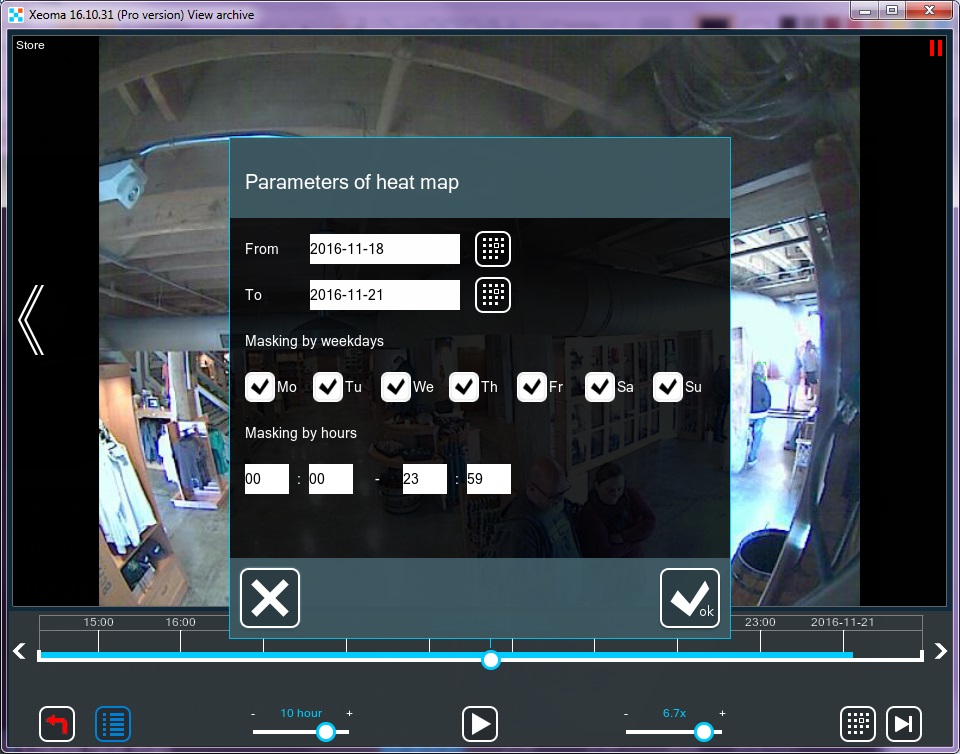
Task: Click the red pause indicator icon
Action: point(936,48)
